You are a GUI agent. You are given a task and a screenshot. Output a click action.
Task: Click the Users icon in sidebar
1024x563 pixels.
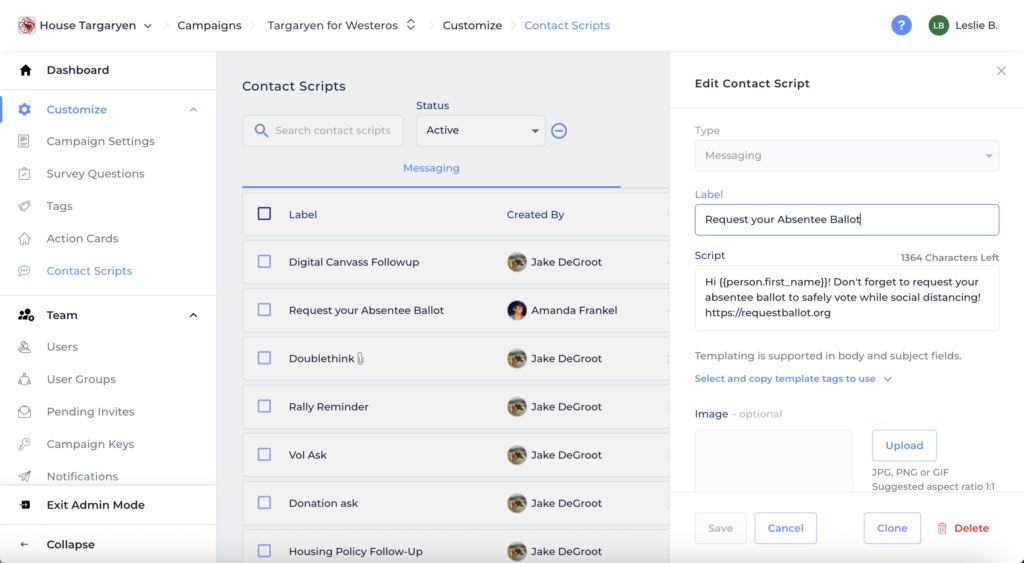[x=24, y=347]
